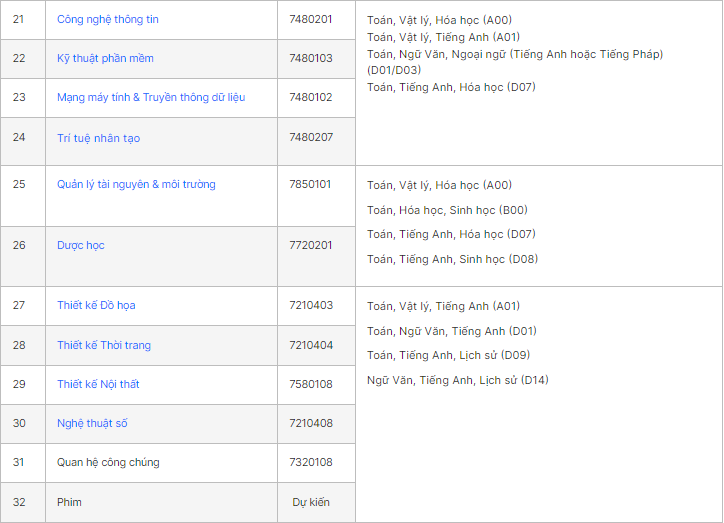Click the Dự kiến code cell
This screenshot has width=724, height=523.
[311, 503]
